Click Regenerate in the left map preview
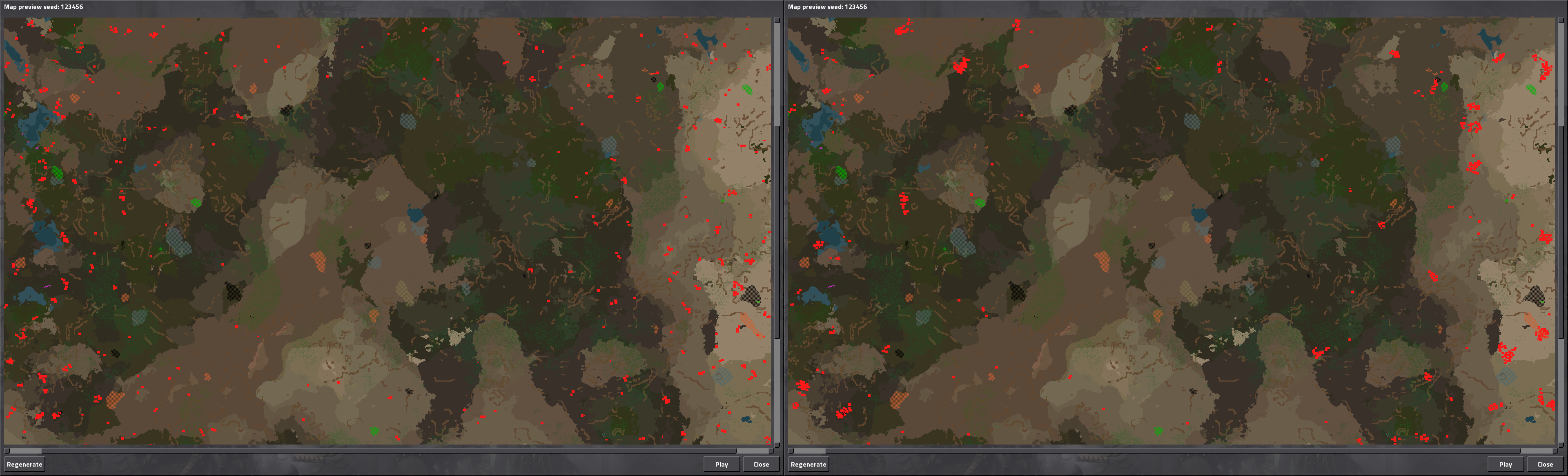 (24, 465)
